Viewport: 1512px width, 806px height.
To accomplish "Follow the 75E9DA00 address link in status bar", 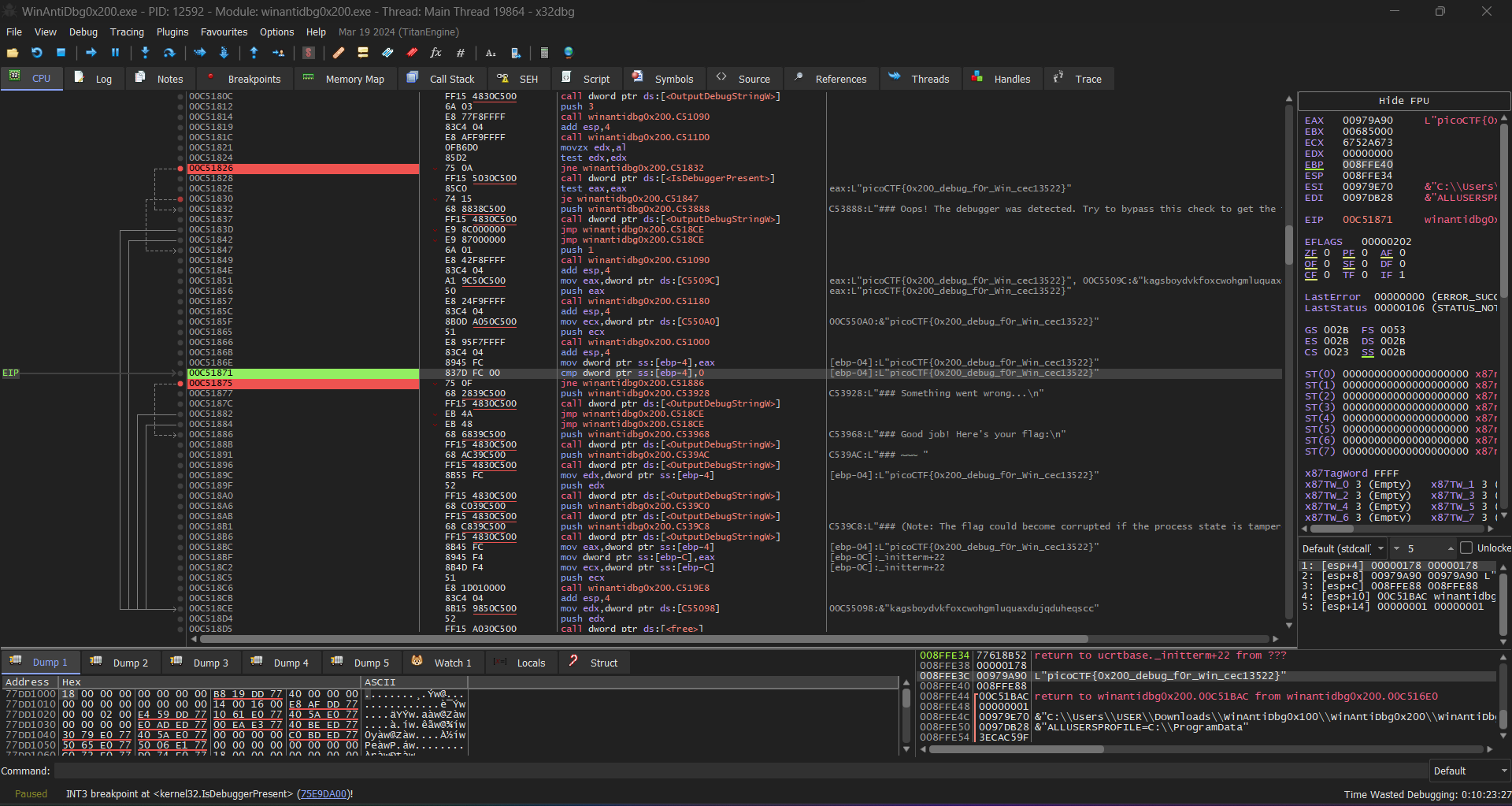I will (324, 794).
